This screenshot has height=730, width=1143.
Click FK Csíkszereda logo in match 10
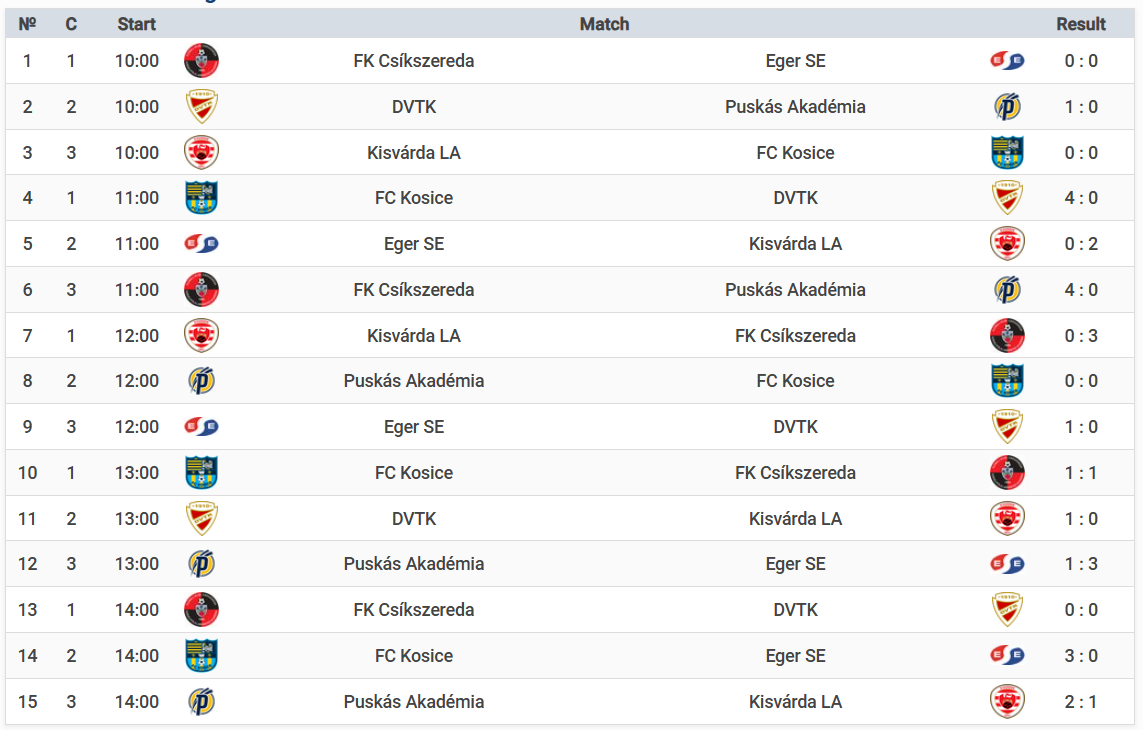[x=1007, y=473]
